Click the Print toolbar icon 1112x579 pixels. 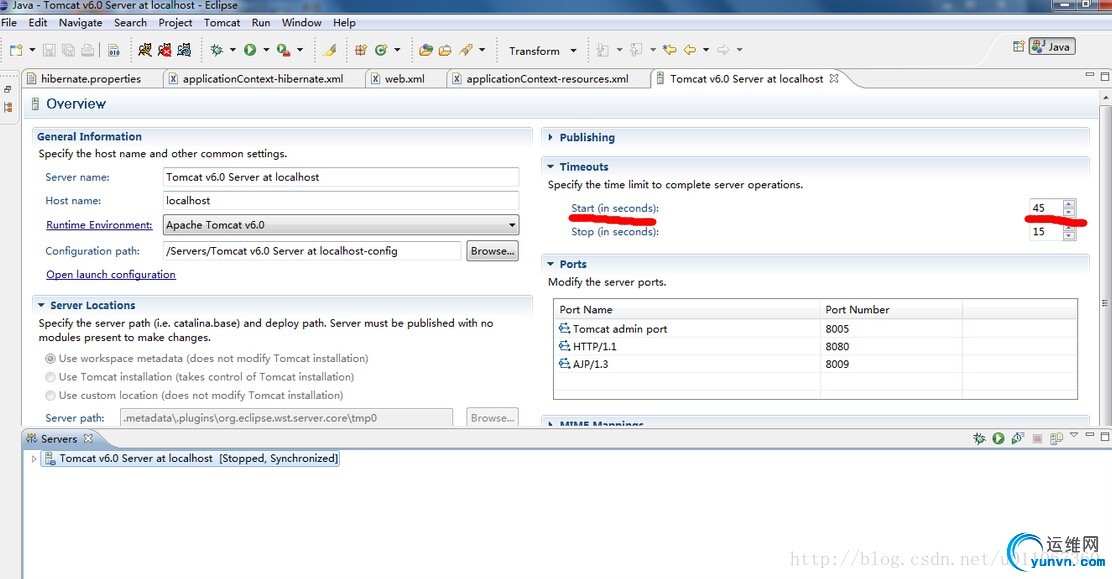[87, 50]
